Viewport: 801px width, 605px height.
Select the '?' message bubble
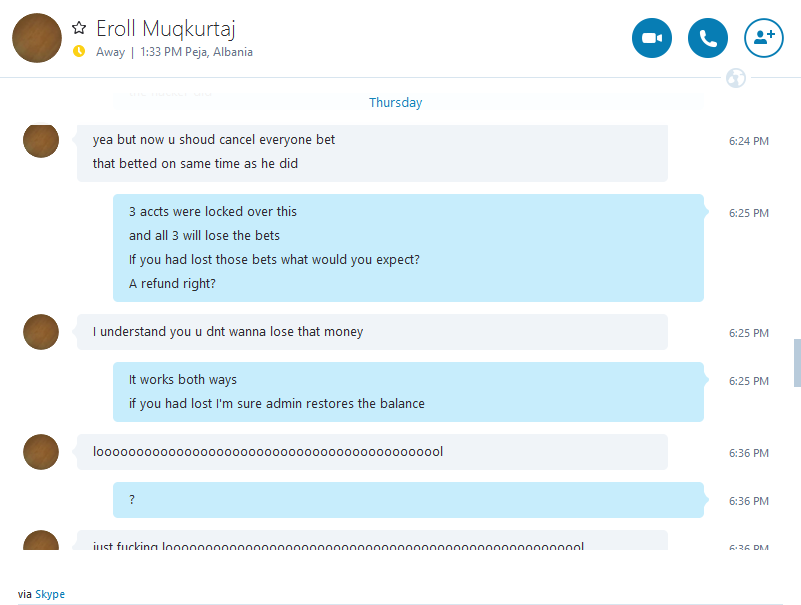pos(408,500)
